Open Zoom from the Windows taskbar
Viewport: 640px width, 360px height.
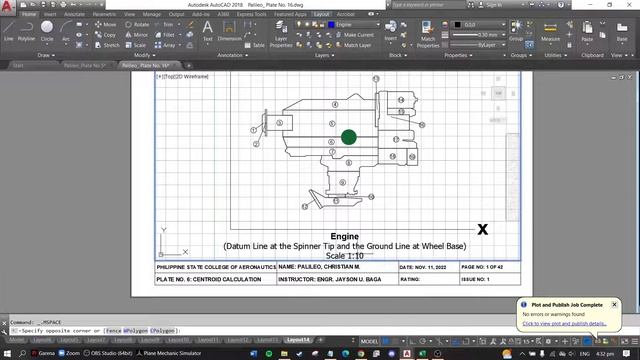pos(69,353)
